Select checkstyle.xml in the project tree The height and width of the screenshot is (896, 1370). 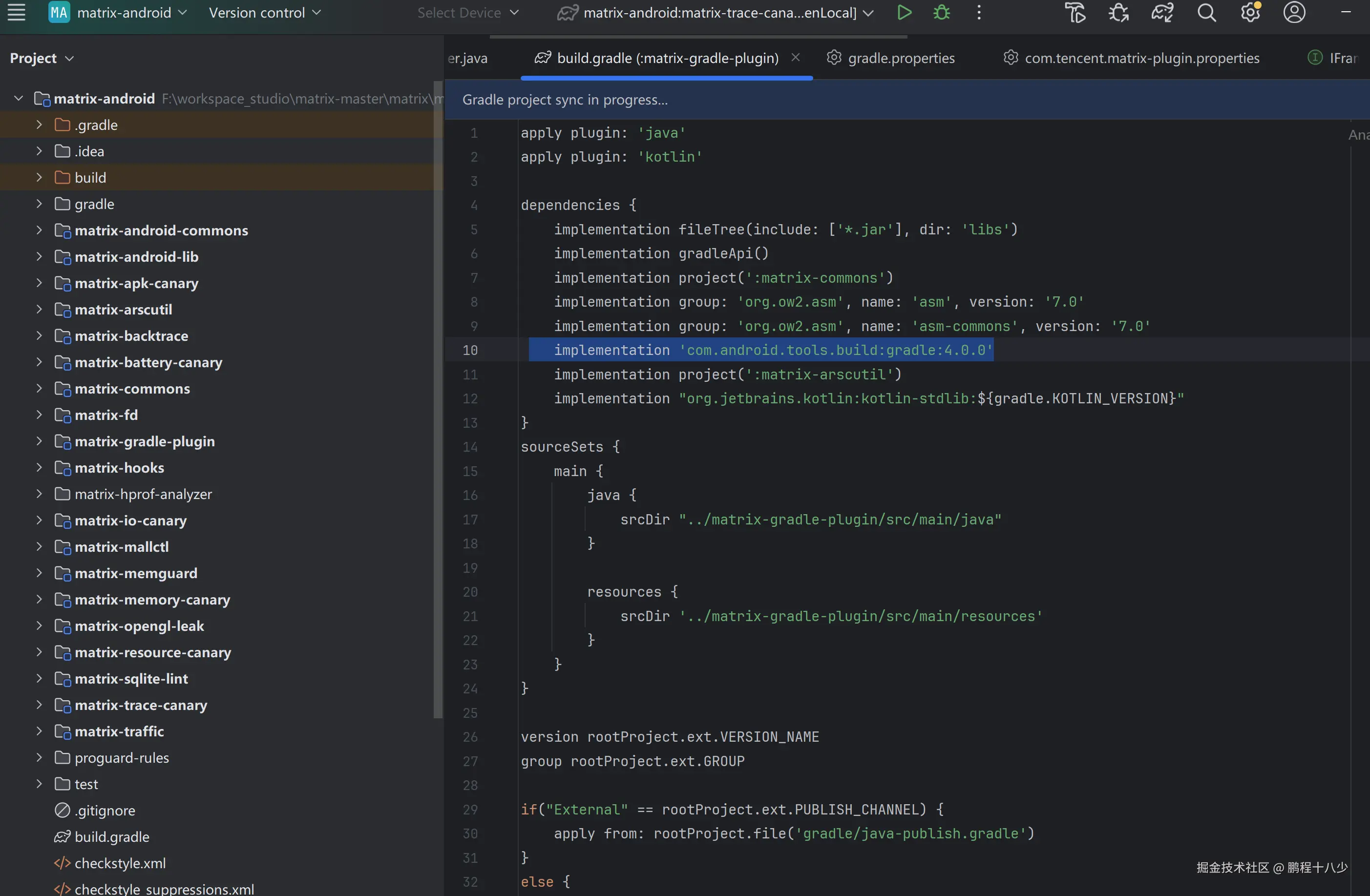120,863
